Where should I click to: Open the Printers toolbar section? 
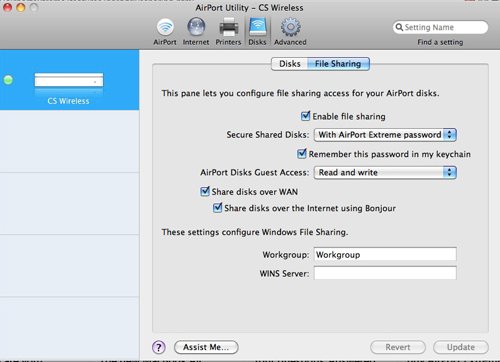pos(228,32)
